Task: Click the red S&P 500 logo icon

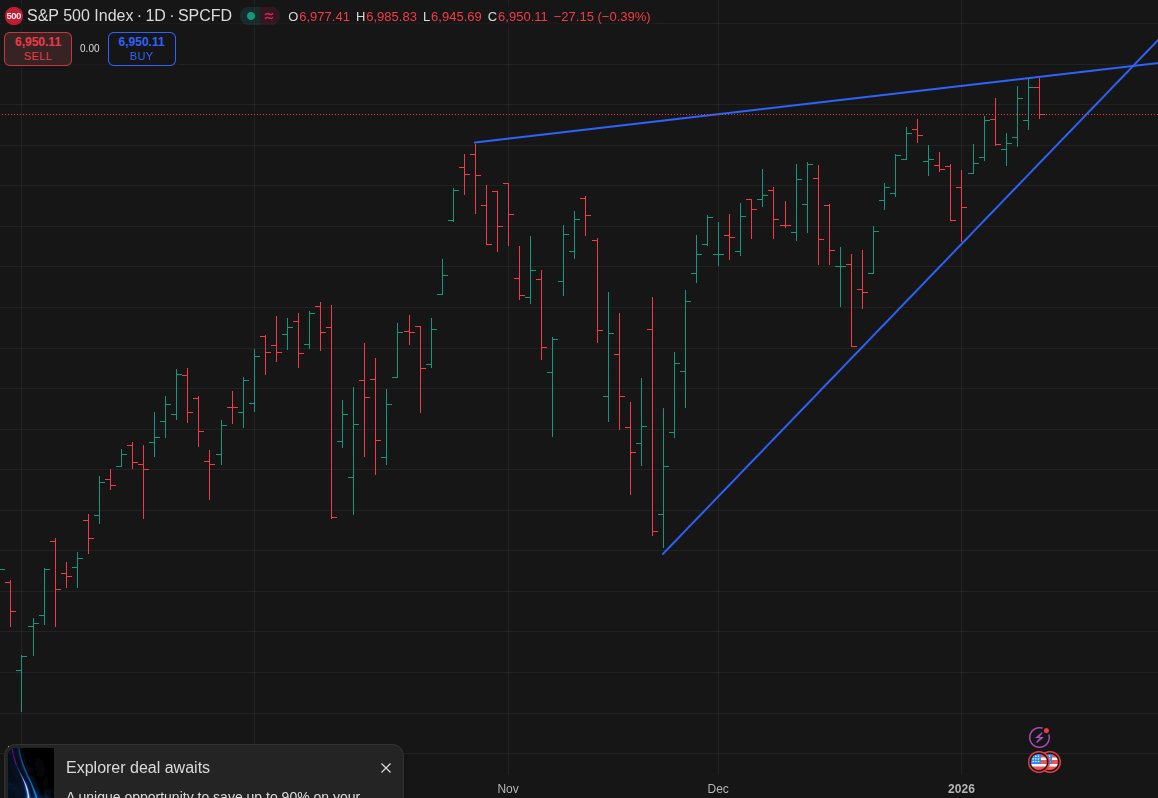Action: pos(13,16)
